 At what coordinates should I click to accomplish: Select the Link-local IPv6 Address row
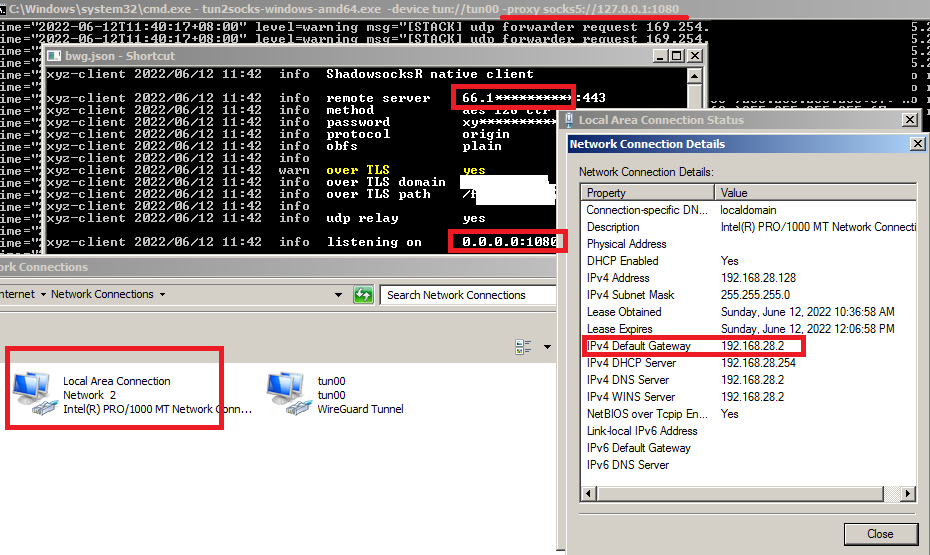tap(749, 431)
